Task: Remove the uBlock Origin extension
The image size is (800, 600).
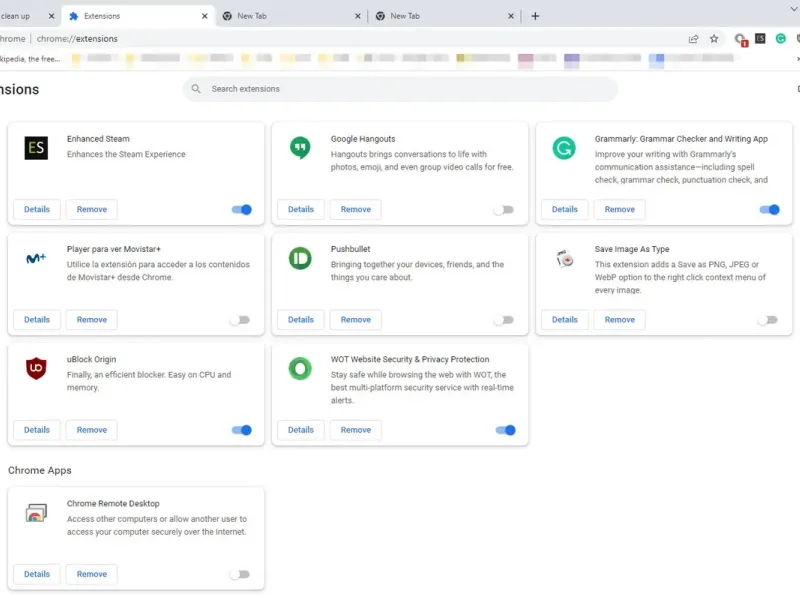Action: (92, 430)
